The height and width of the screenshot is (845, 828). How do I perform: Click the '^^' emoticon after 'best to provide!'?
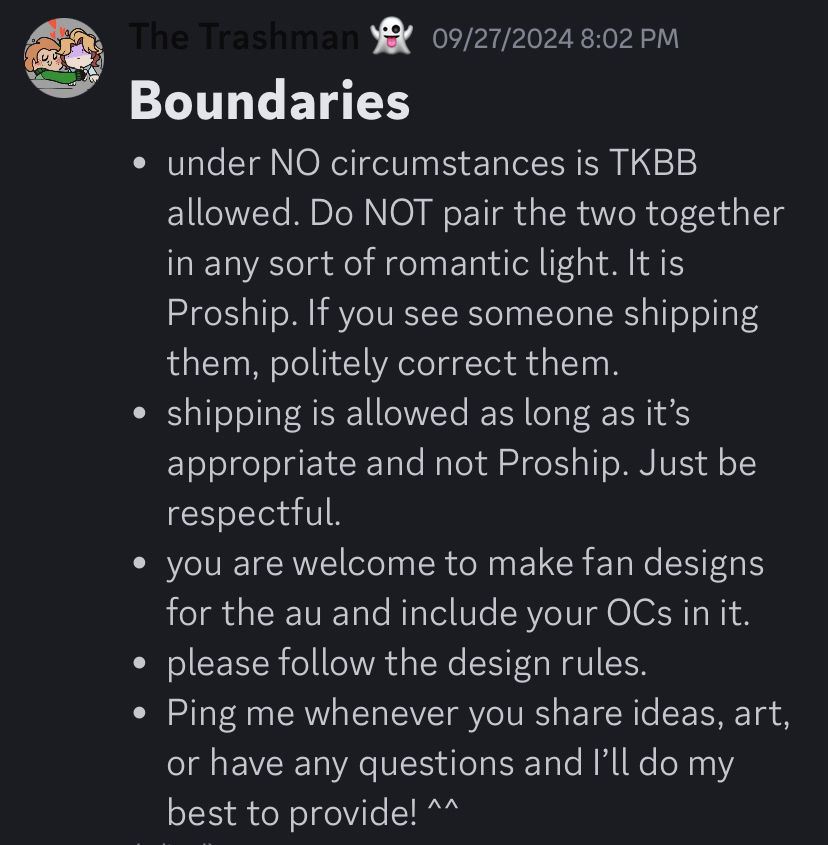pyautogui.click(x=443, y=807)
